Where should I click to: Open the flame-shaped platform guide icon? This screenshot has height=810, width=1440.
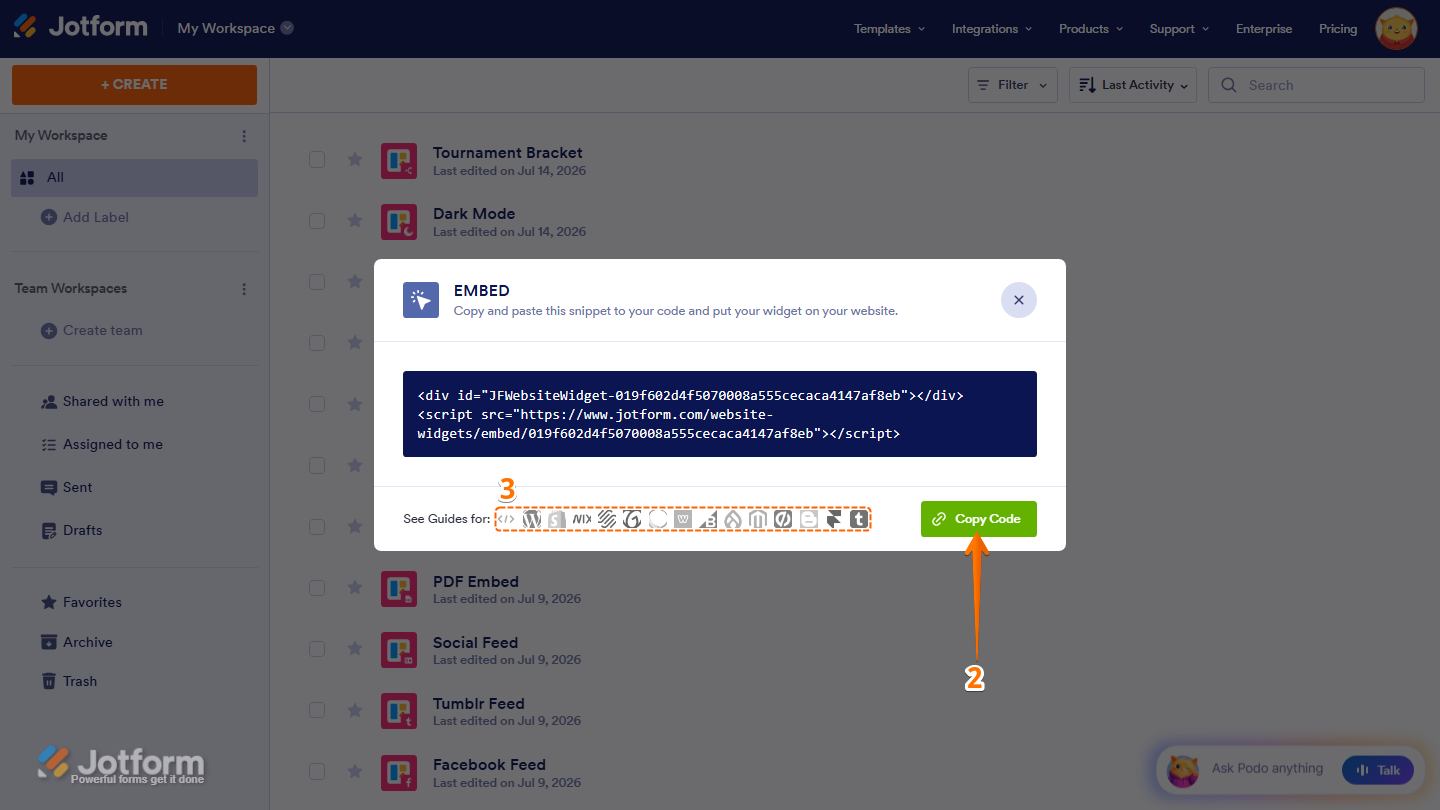(733, 519)
